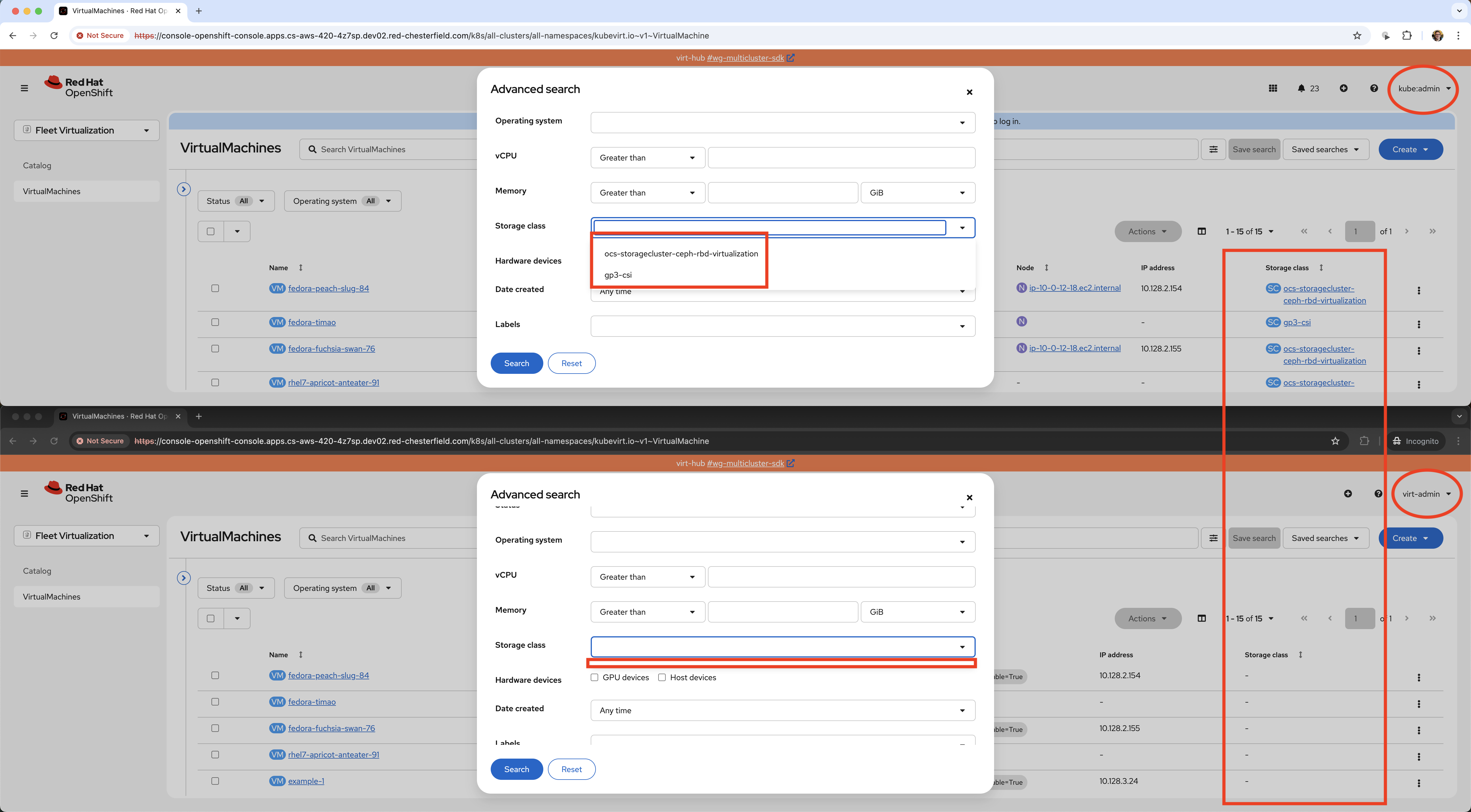Click the manage columns icon in the top window
The width and height of the screenshot is (1471, 812).
pyautogui.click(x=1202, y=232)
